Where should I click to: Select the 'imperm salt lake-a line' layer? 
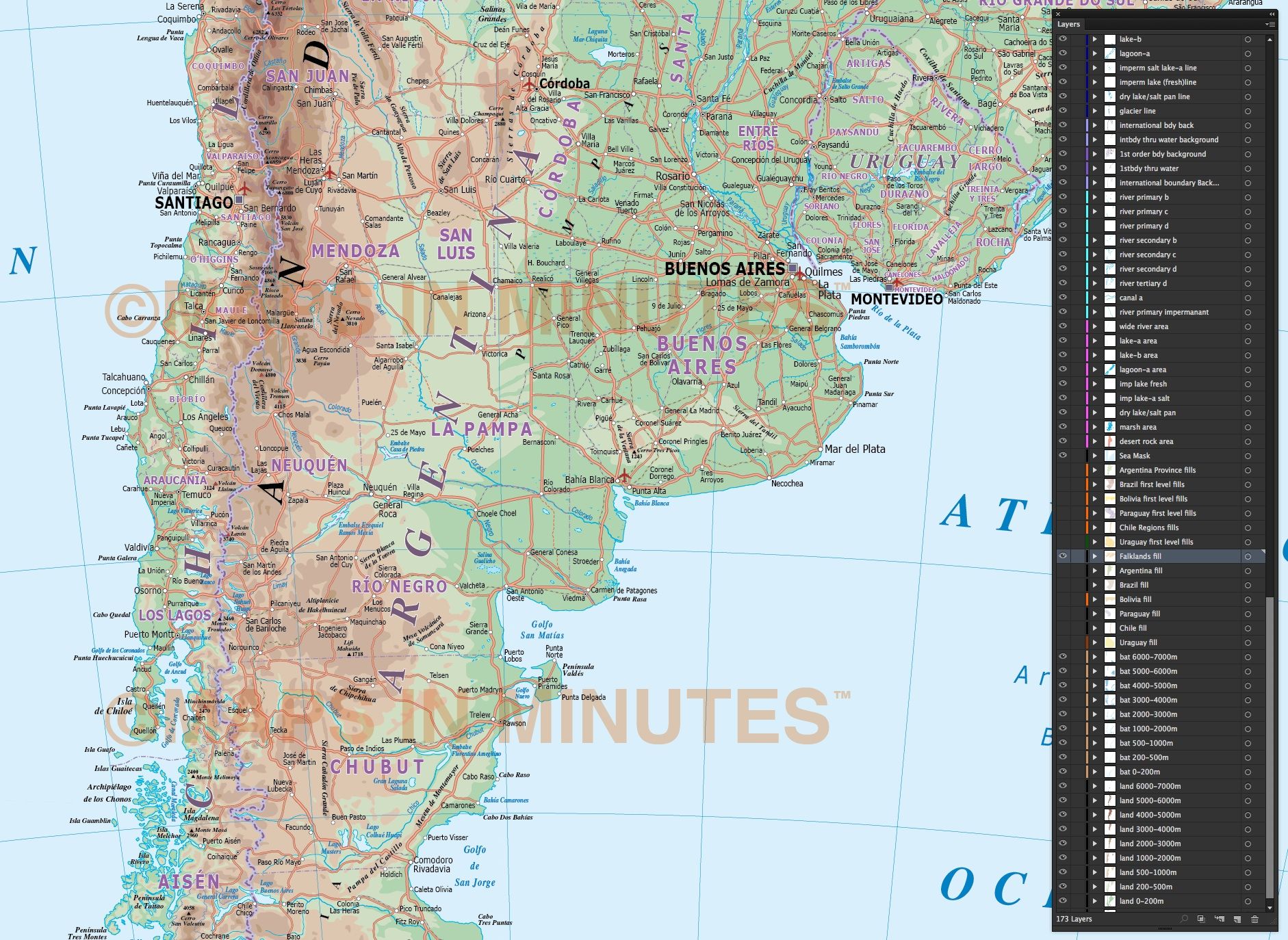point(1160,68)
